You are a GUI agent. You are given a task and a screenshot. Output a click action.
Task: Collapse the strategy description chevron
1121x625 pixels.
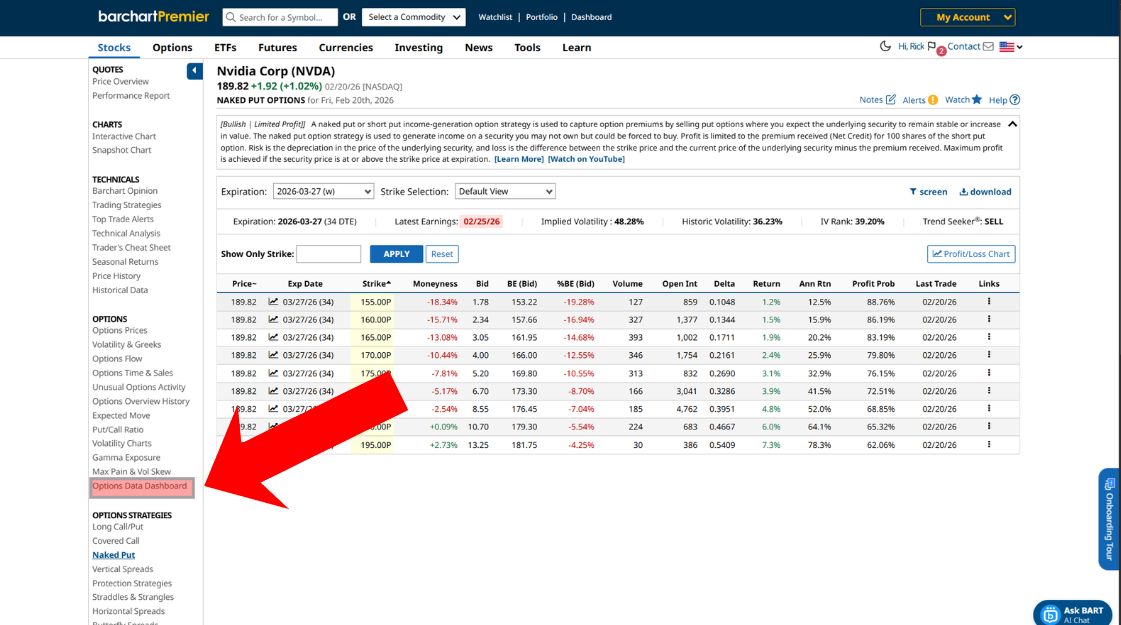(x=1012, y=124)
